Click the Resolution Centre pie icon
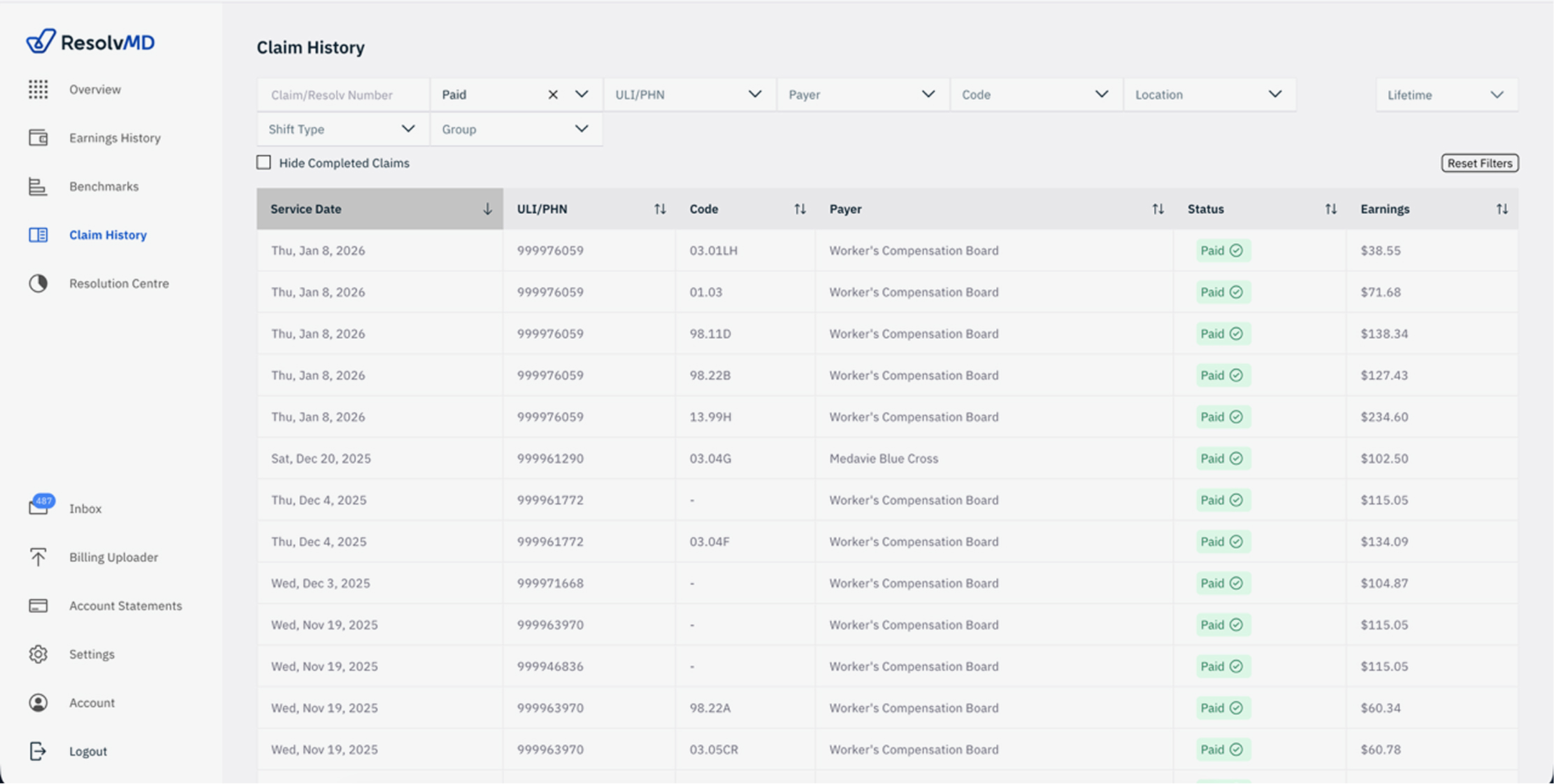 [38, 284]
